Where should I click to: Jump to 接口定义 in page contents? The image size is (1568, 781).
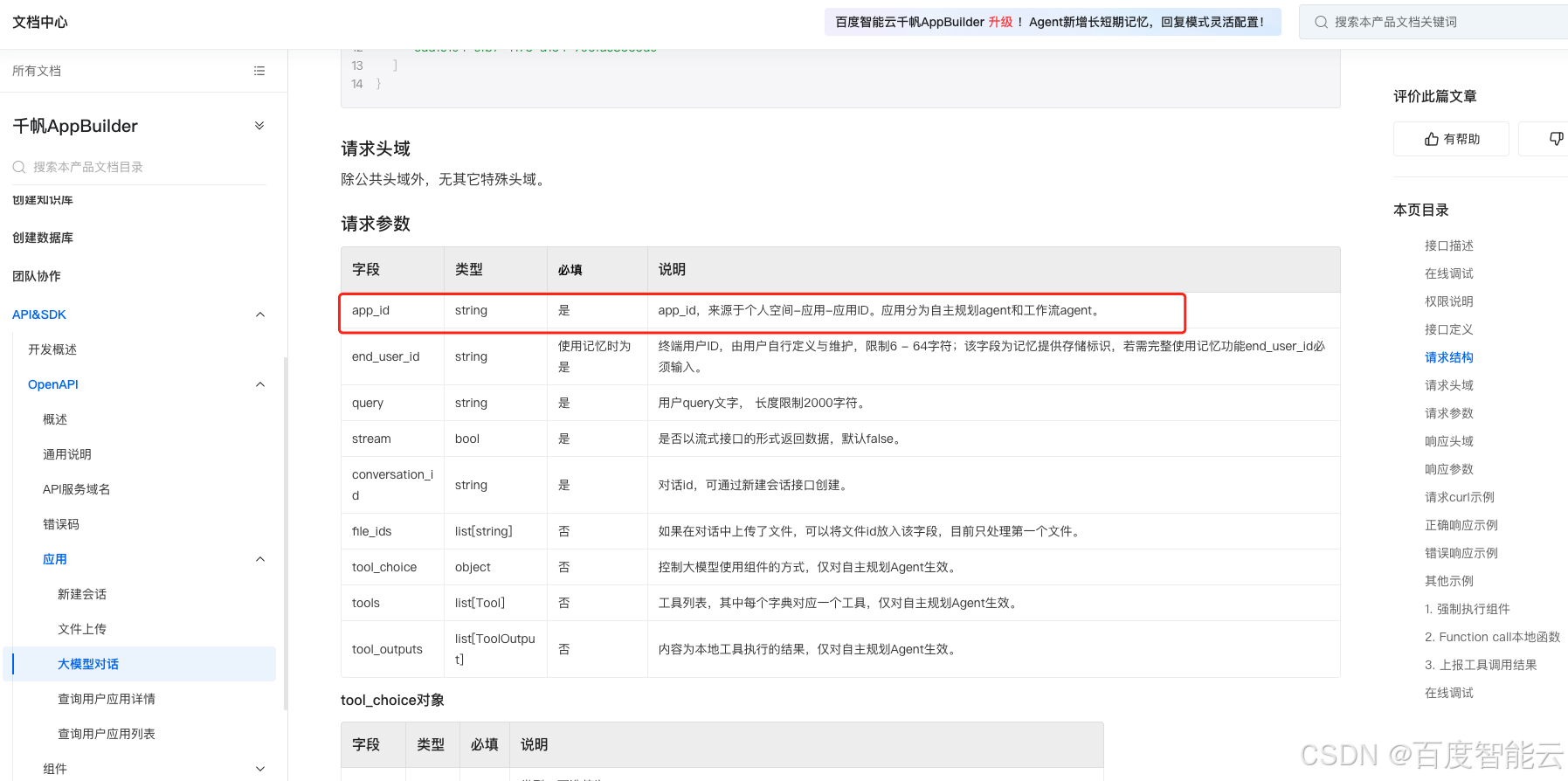(1449, 329)
